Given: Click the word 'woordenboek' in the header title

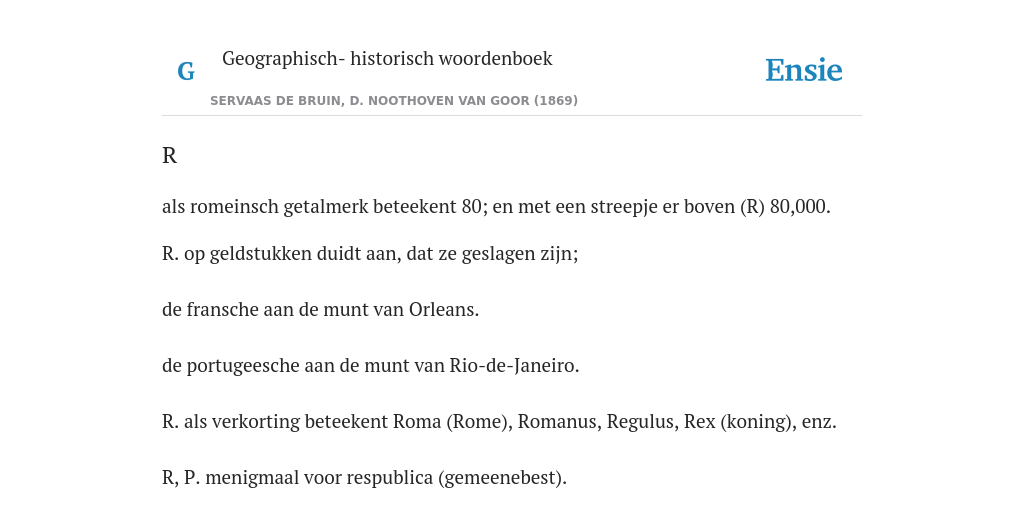Looking at the screenshot, I should click(x=495, y=58).
